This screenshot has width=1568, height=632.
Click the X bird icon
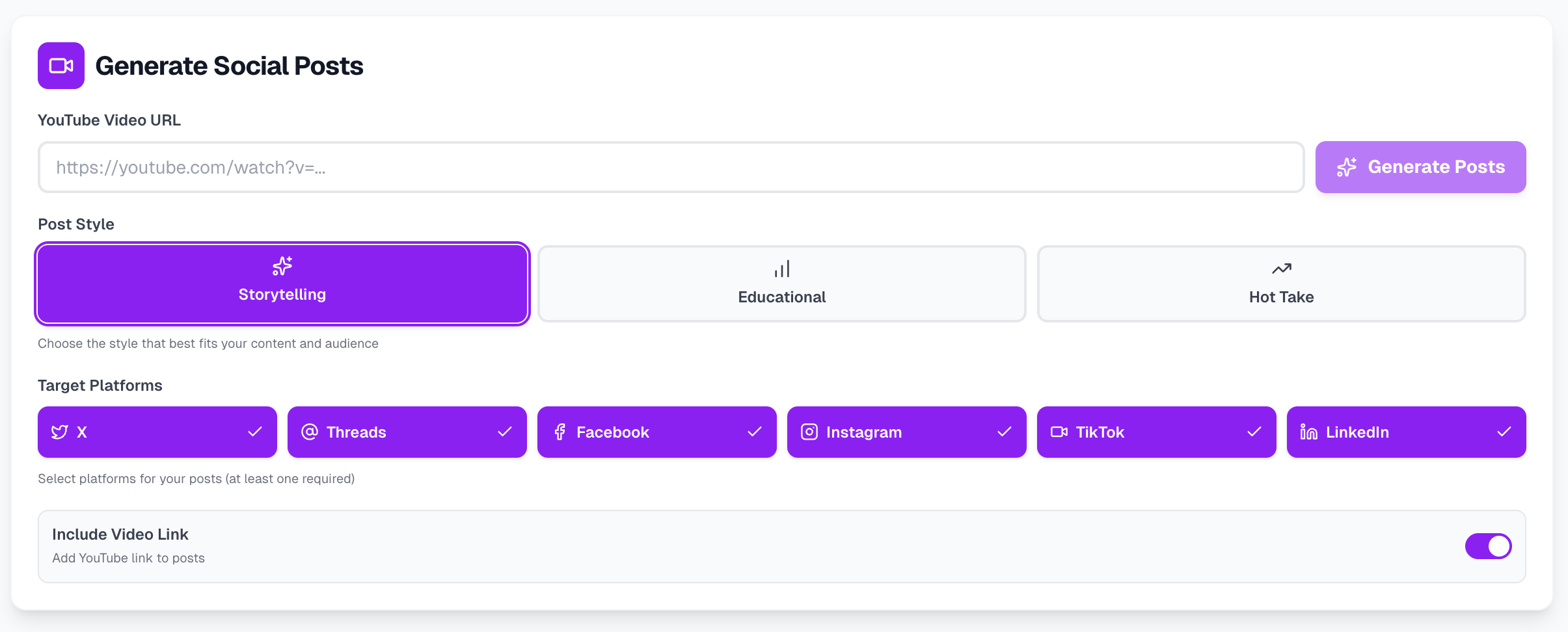[x=60, y=432]
